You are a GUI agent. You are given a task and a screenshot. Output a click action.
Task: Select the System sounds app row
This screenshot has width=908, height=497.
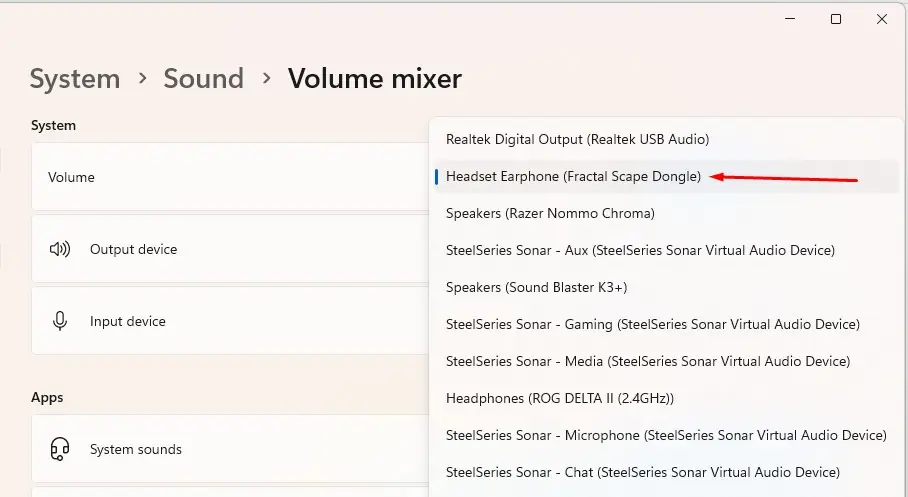coord(230,449)
